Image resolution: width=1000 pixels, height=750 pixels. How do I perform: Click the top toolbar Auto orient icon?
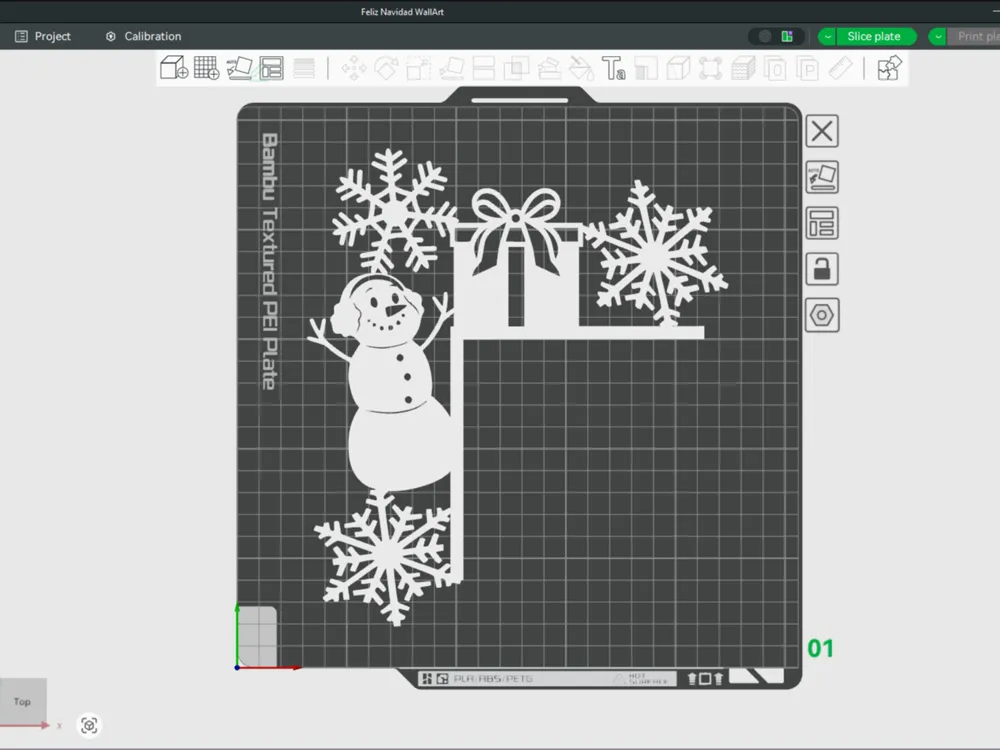point(239,68)
